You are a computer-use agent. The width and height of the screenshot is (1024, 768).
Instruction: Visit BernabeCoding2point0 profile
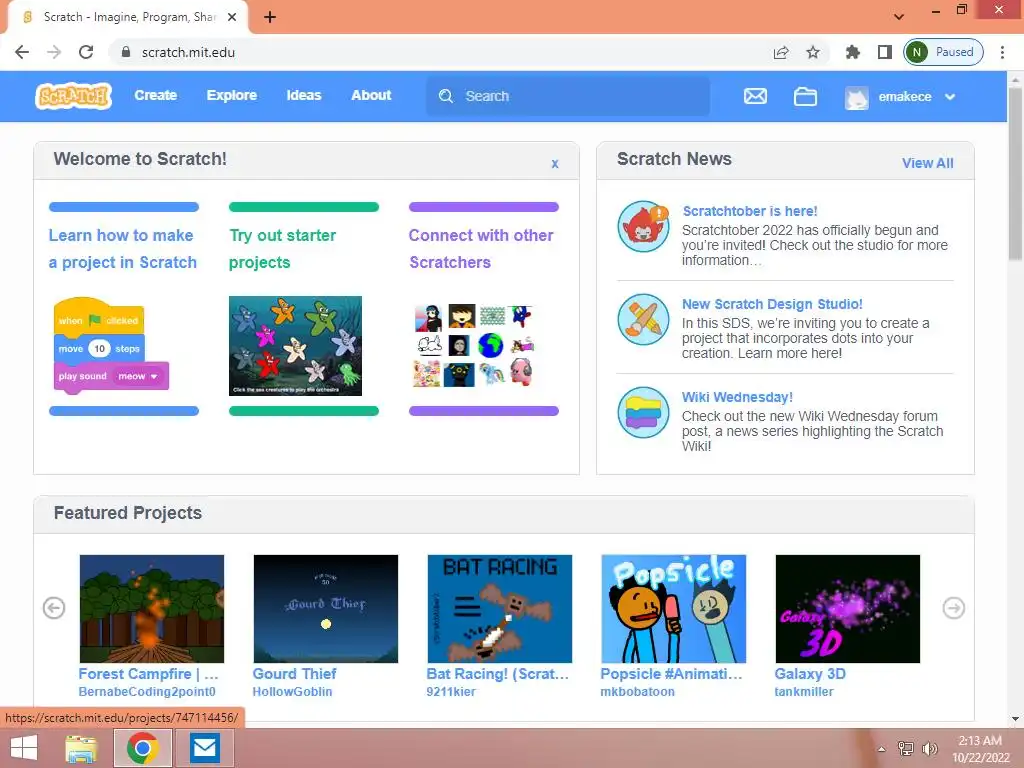pyautogui.click(x=147, y=692)
